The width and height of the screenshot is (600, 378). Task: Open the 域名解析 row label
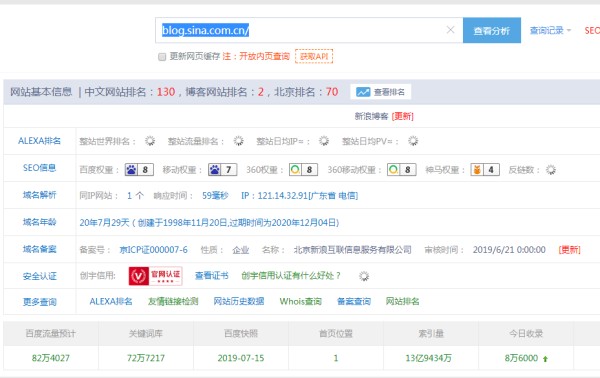point(39,195)
